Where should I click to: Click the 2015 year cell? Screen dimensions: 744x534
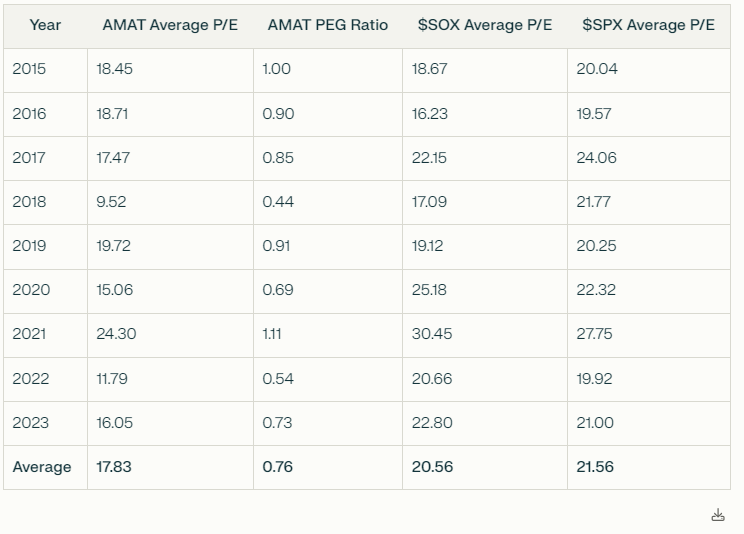pos(29,70)
